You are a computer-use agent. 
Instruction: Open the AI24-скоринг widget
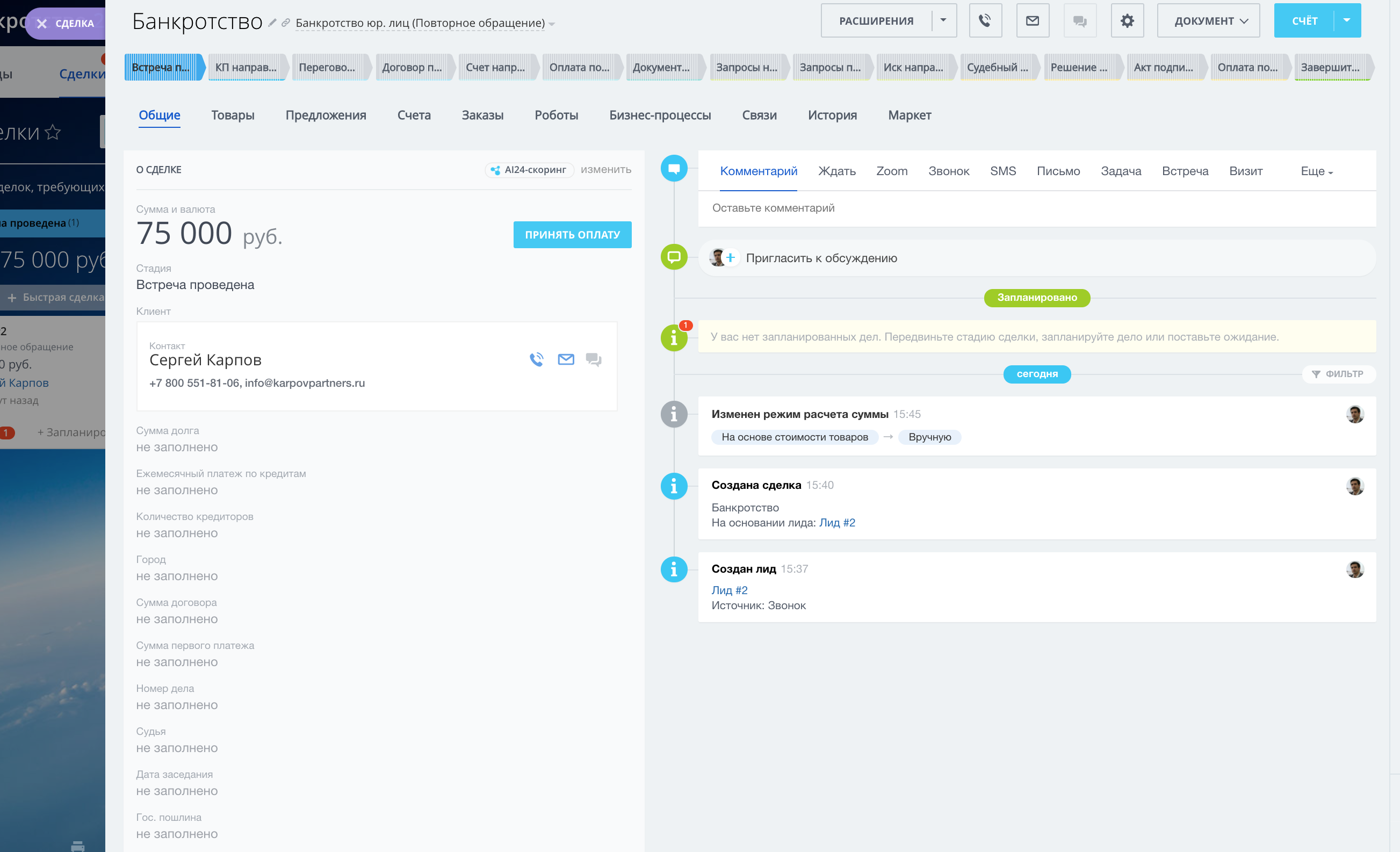coord(529,170)
